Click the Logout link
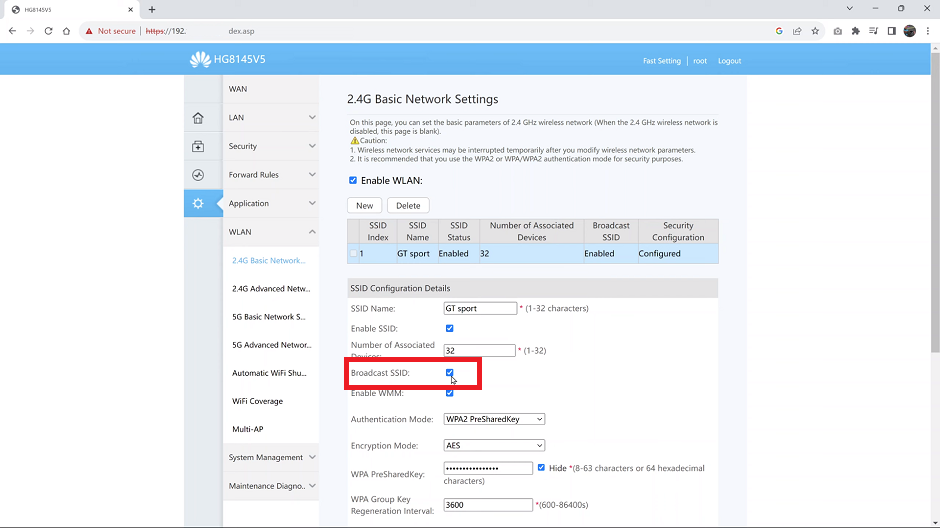 pos(730,61)
